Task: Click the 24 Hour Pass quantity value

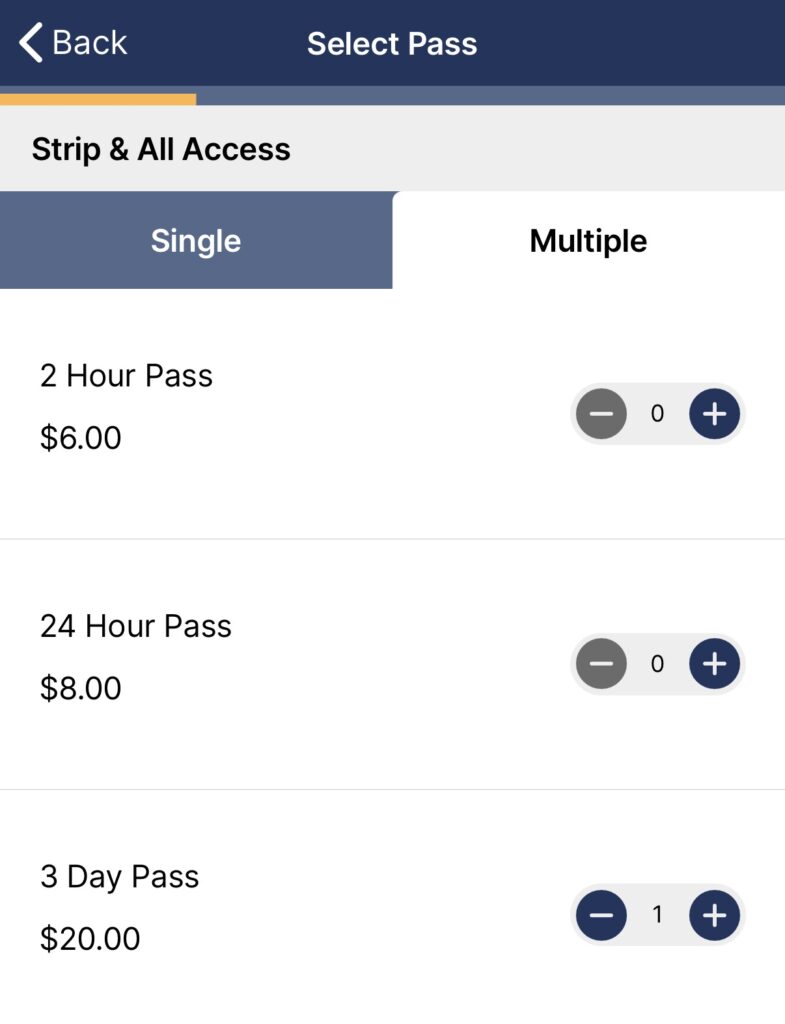Action: point(657,663)
